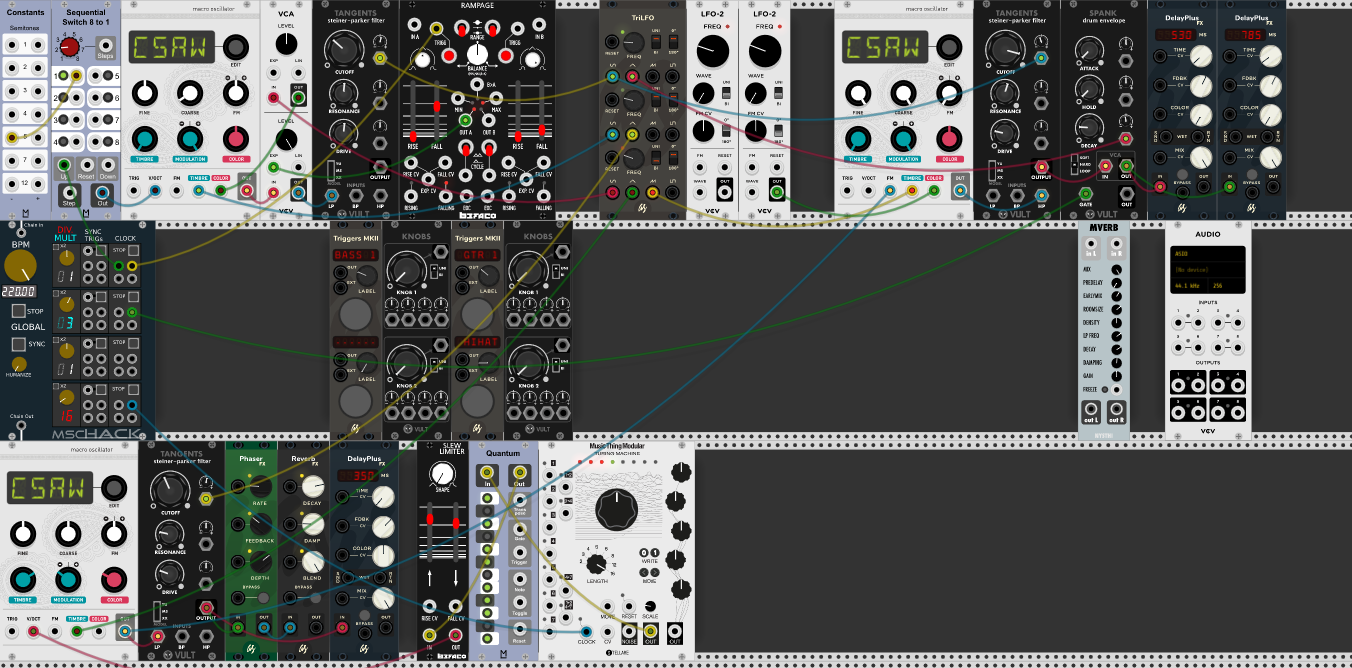Click the Turing Machine CLOCK jack
Image resolution: width=1352 pixels, height=668 pixels.
point(586,632)
